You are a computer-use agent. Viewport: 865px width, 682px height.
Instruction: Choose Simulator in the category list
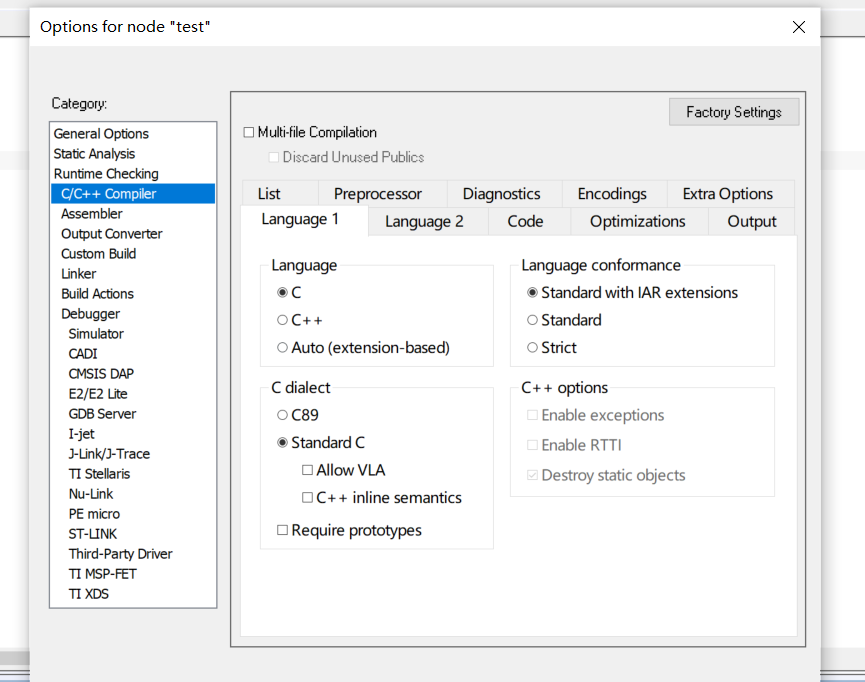[133, 334]
